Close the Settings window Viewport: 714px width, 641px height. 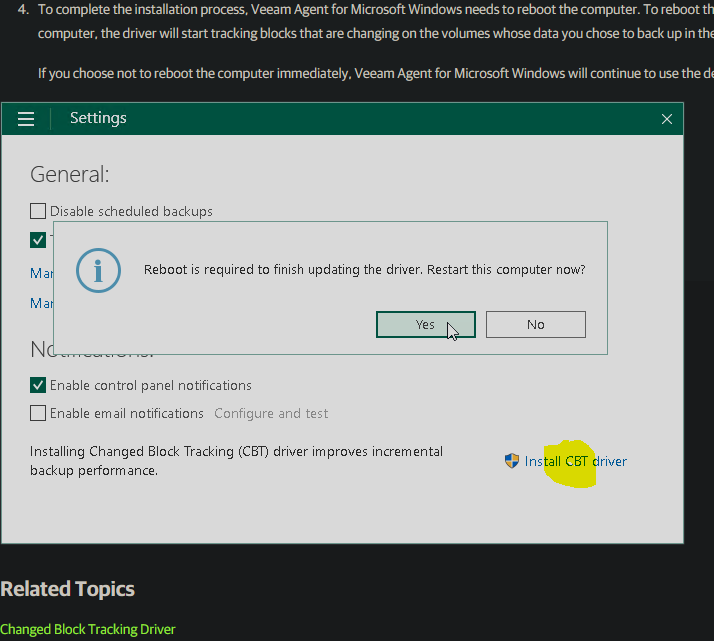click(x=667, y=119)
